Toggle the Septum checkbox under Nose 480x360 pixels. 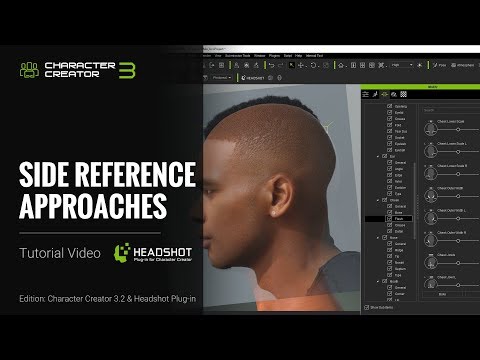point(389,269)
